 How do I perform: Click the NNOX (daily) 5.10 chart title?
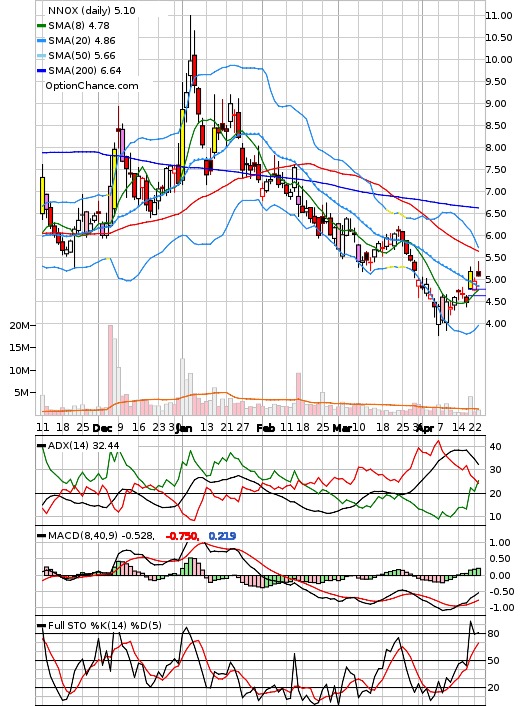(91, 10)
